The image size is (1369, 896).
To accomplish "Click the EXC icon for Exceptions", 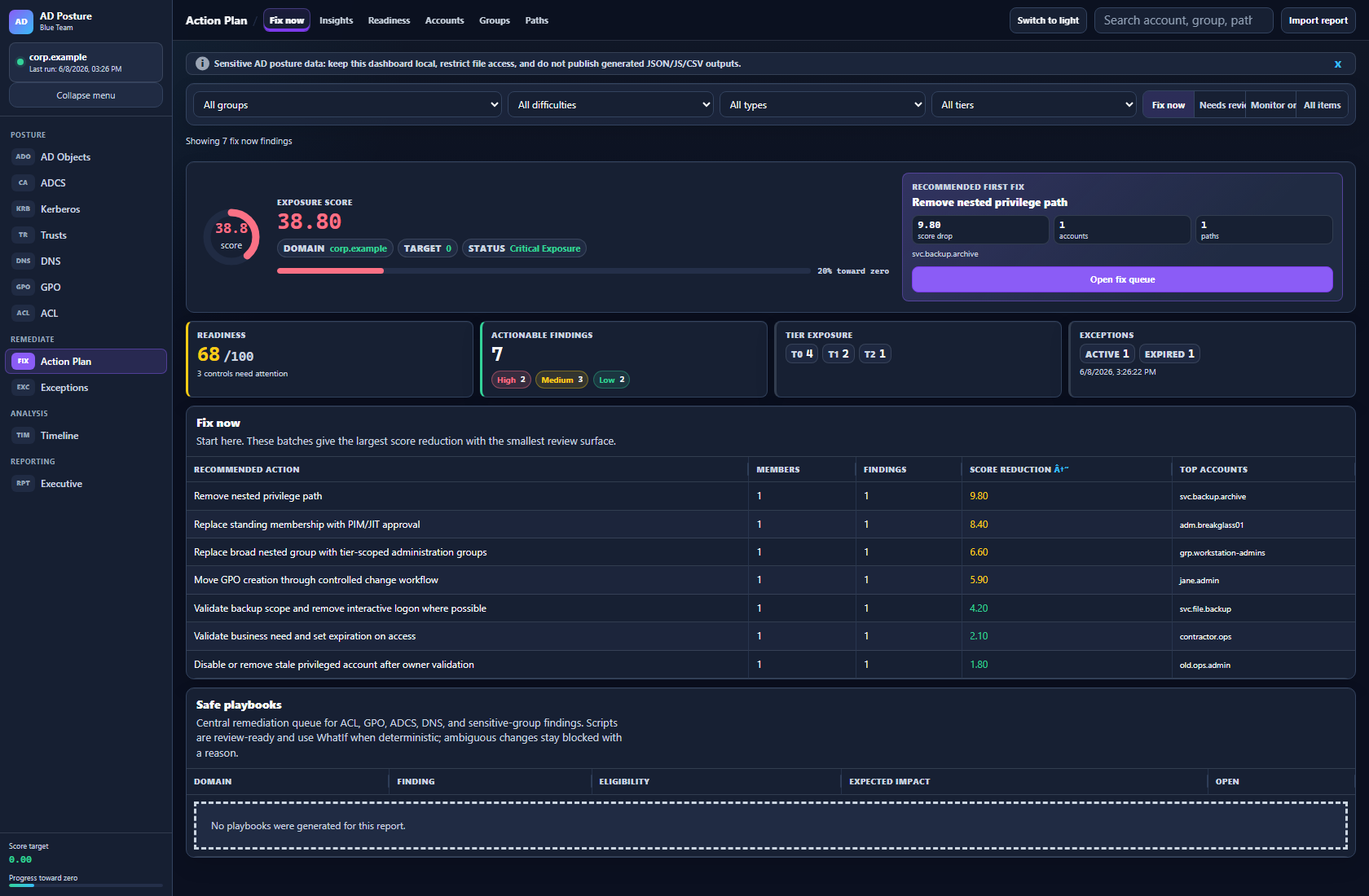I will tap(23, 388).
